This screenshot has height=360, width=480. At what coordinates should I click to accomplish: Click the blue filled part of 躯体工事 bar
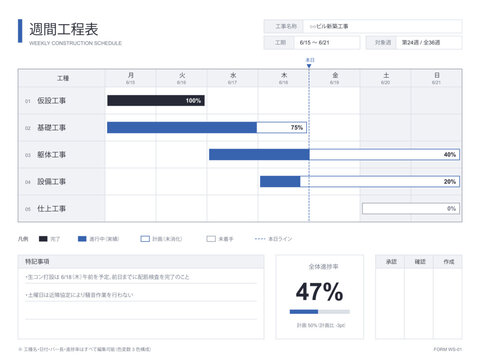click(x=259, y=155)
